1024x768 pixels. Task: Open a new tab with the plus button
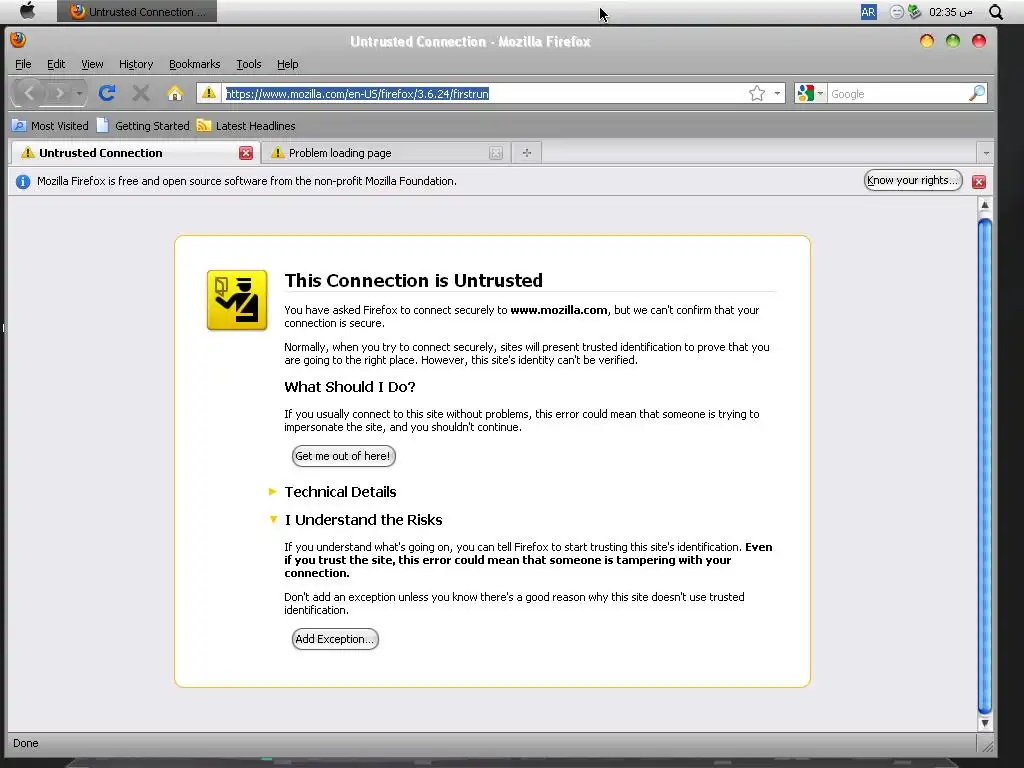[x=526, y=153]
